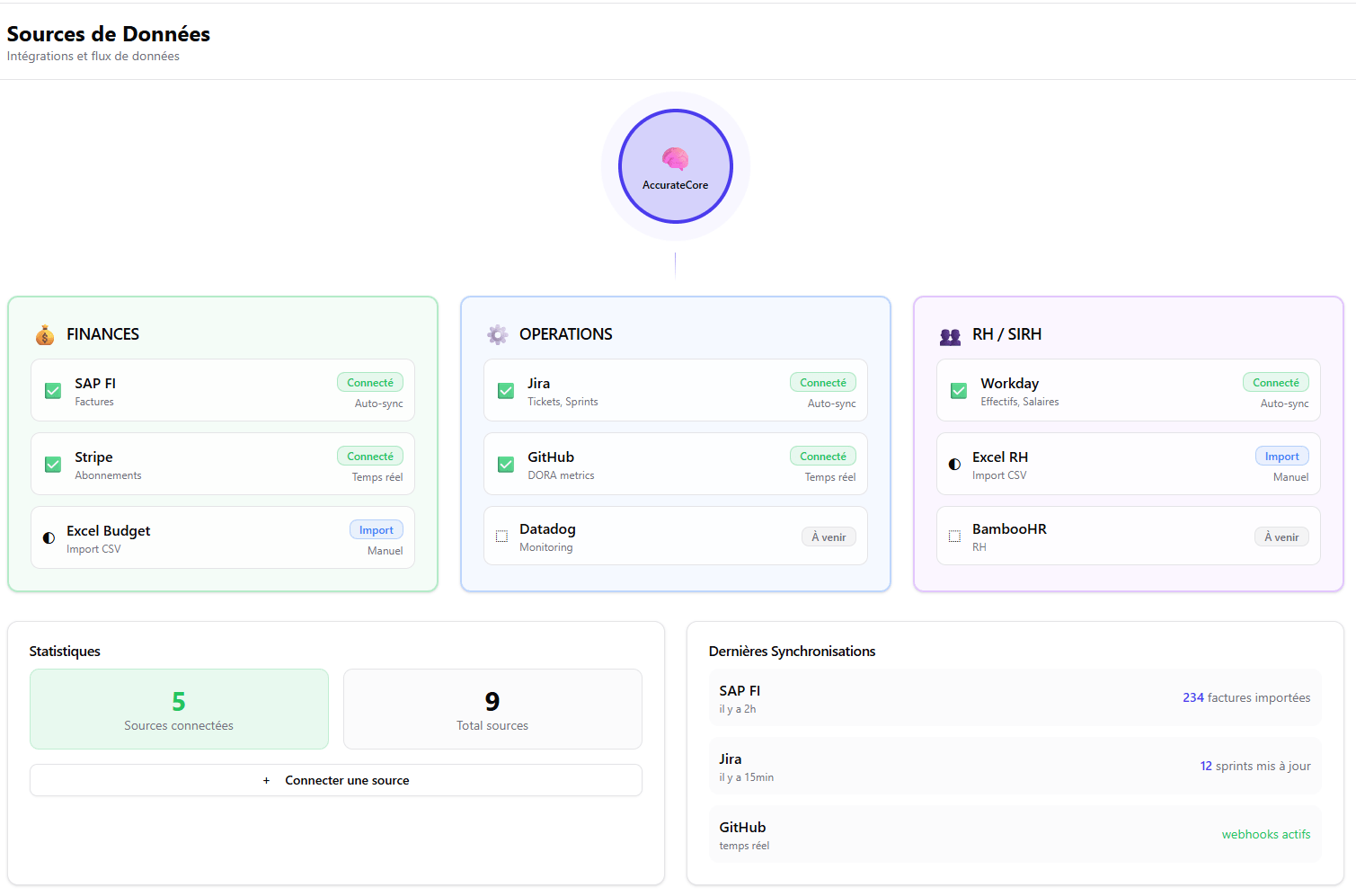1356x896 pixels.
Task: Click the Operations gear icon
Action: [498, 335]
